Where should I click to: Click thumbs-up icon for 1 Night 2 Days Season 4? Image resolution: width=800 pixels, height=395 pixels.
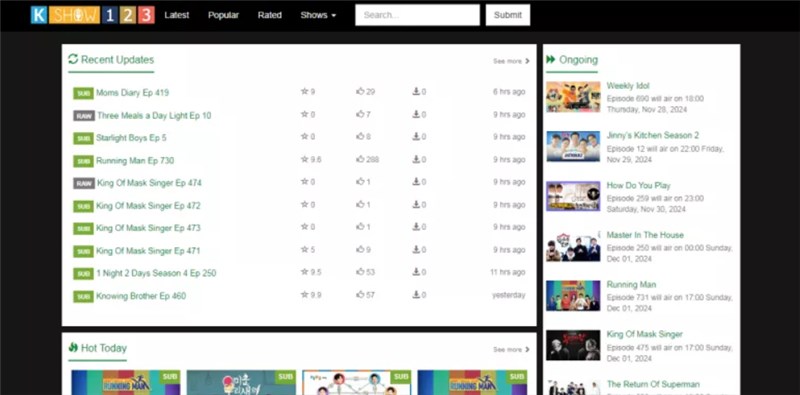point(360,272)
